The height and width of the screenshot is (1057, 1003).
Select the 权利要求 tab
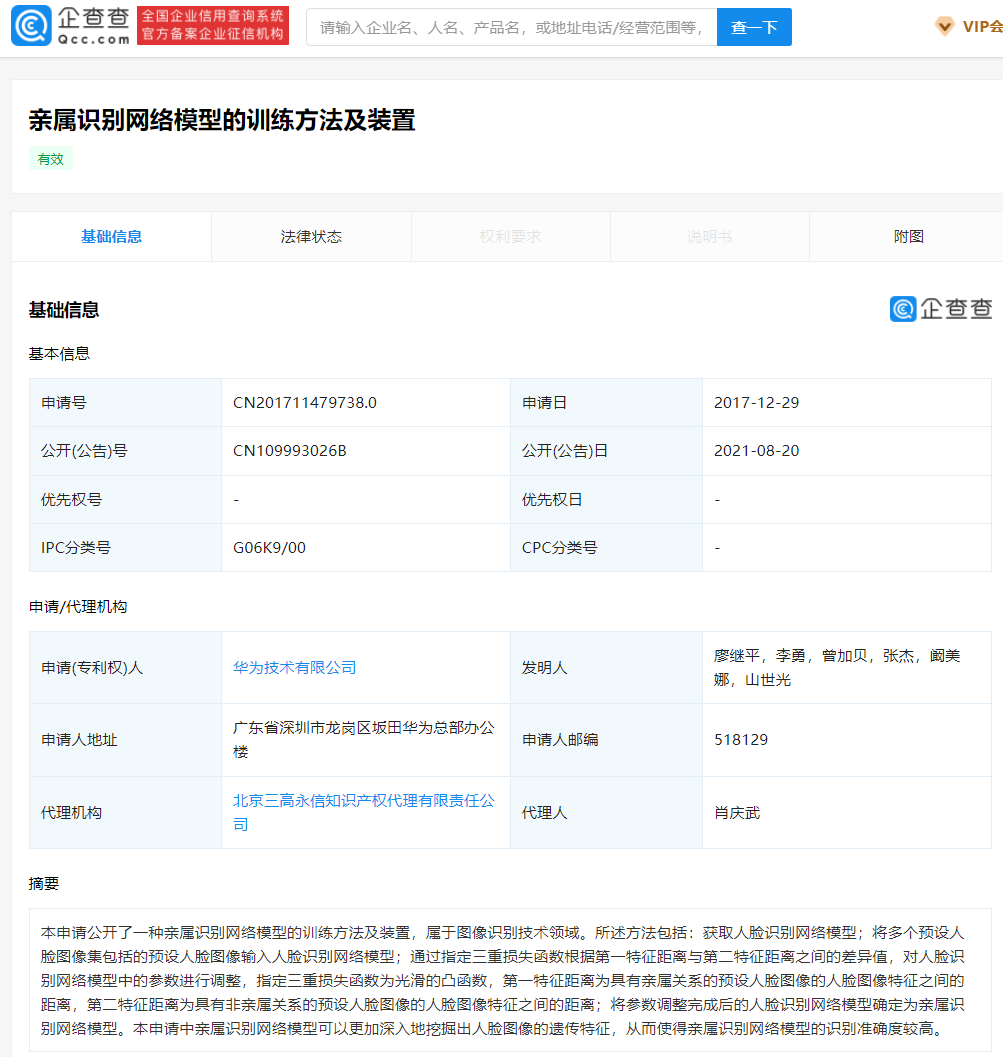tap(510, 237)
